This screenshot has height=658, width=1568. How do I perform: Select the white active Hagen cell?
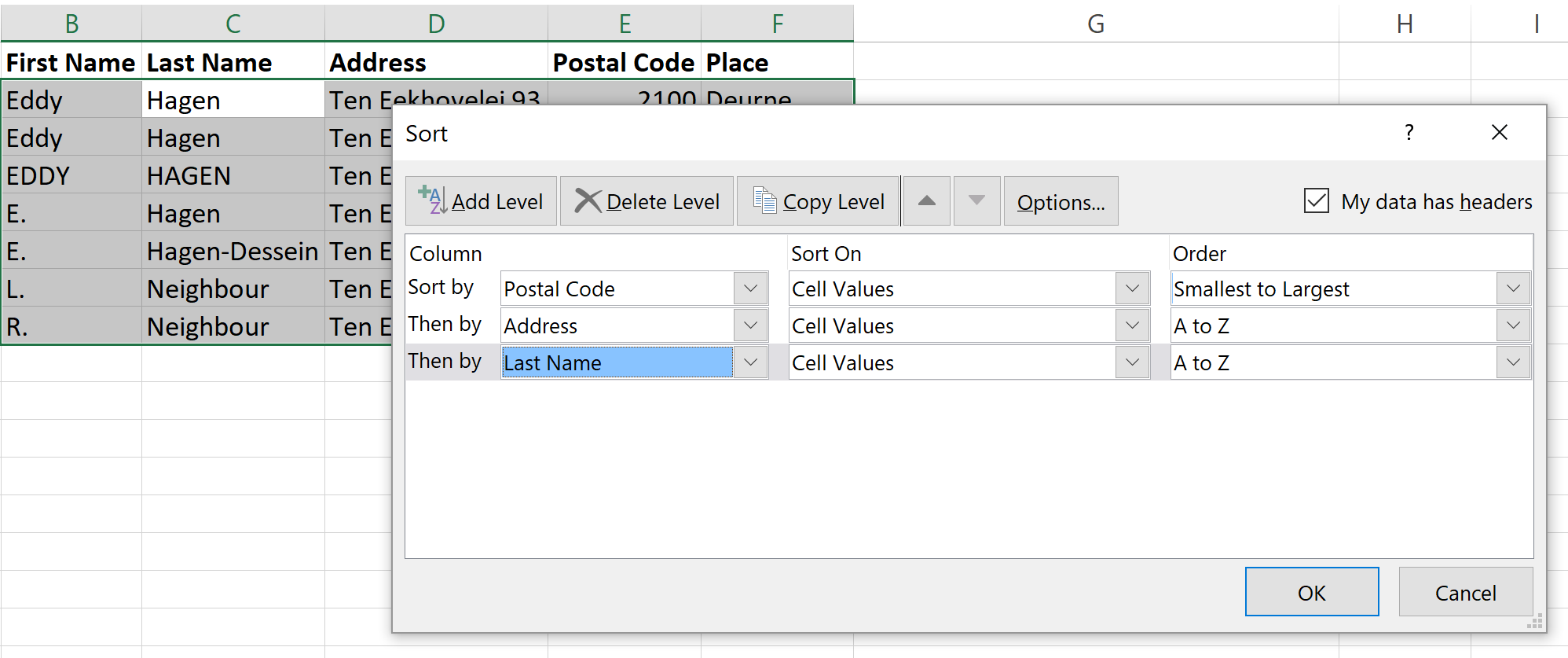coord(233,99)
